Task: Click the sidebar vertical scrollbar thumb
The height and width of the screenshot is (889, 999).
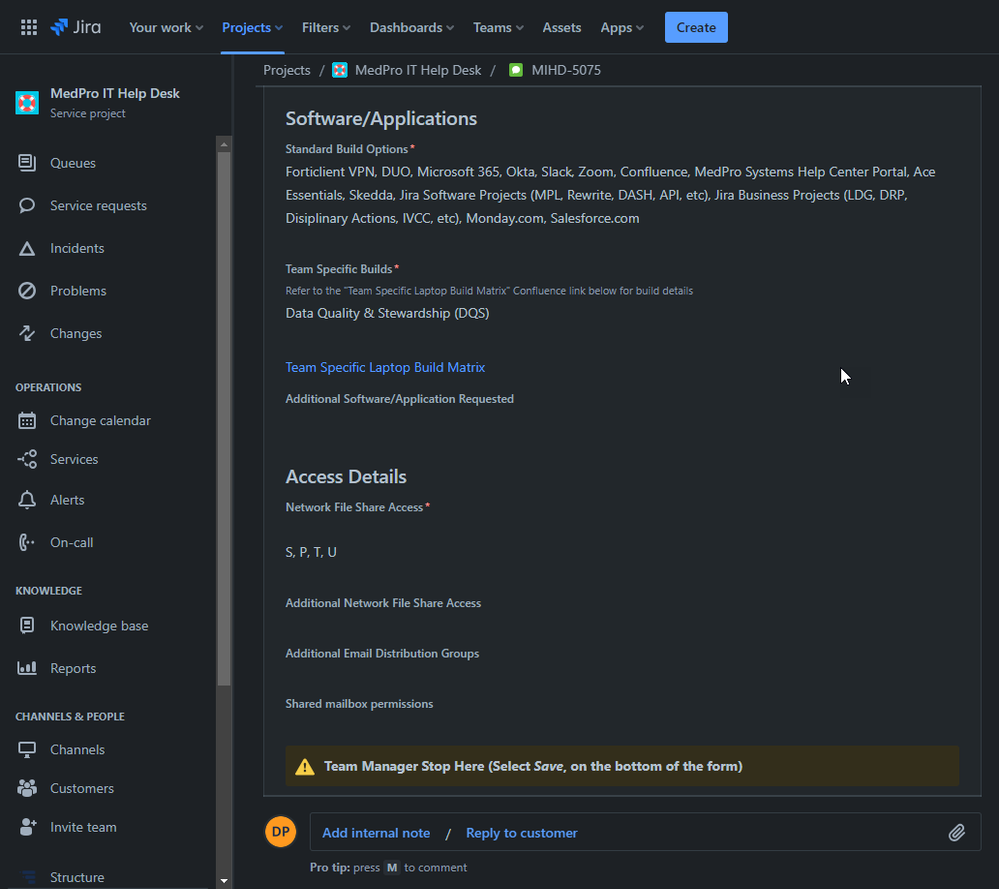Action: point(224,418)
